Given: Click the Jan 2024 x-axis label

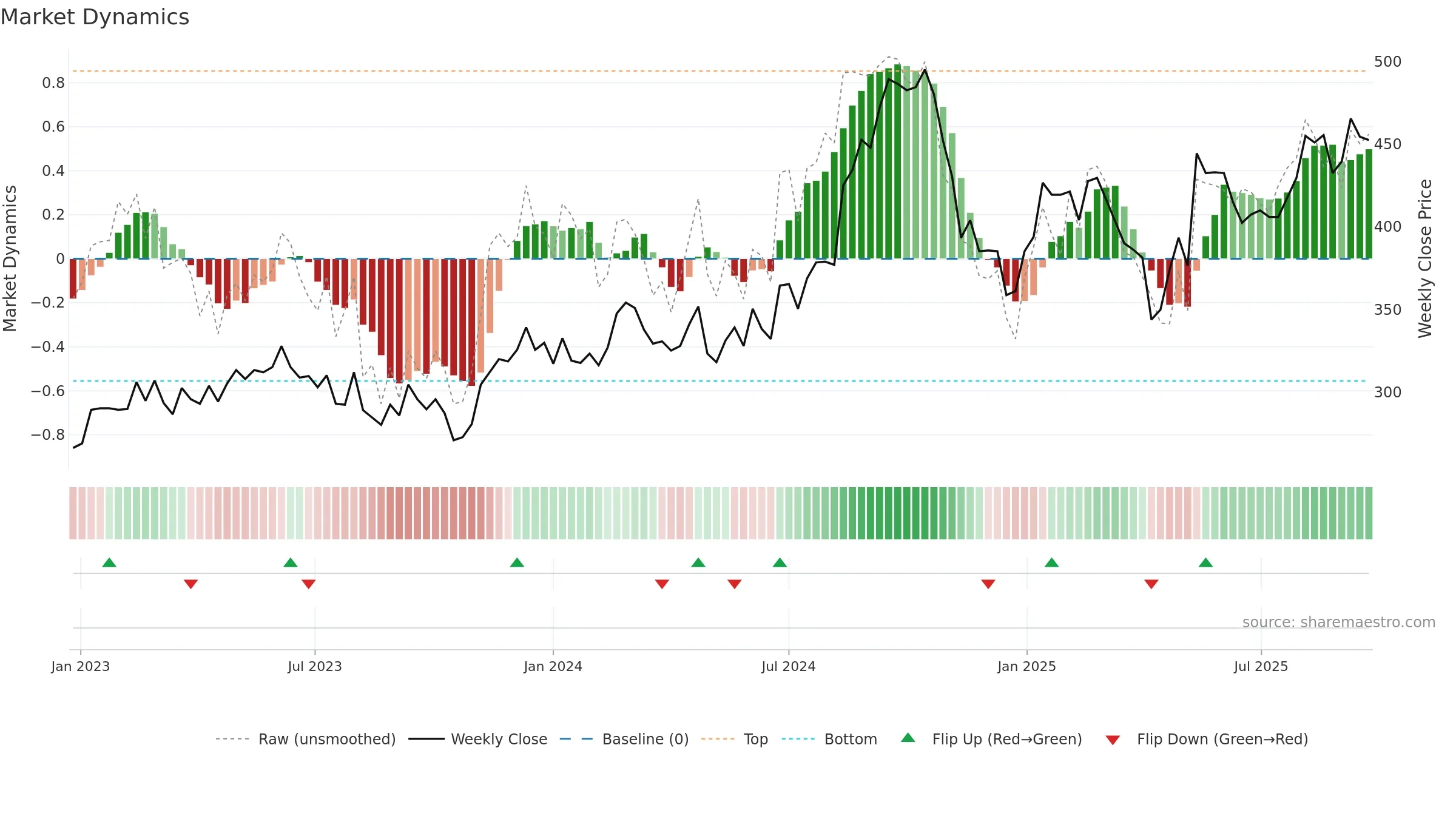Looking at the screenshot, I should (553, 666).
